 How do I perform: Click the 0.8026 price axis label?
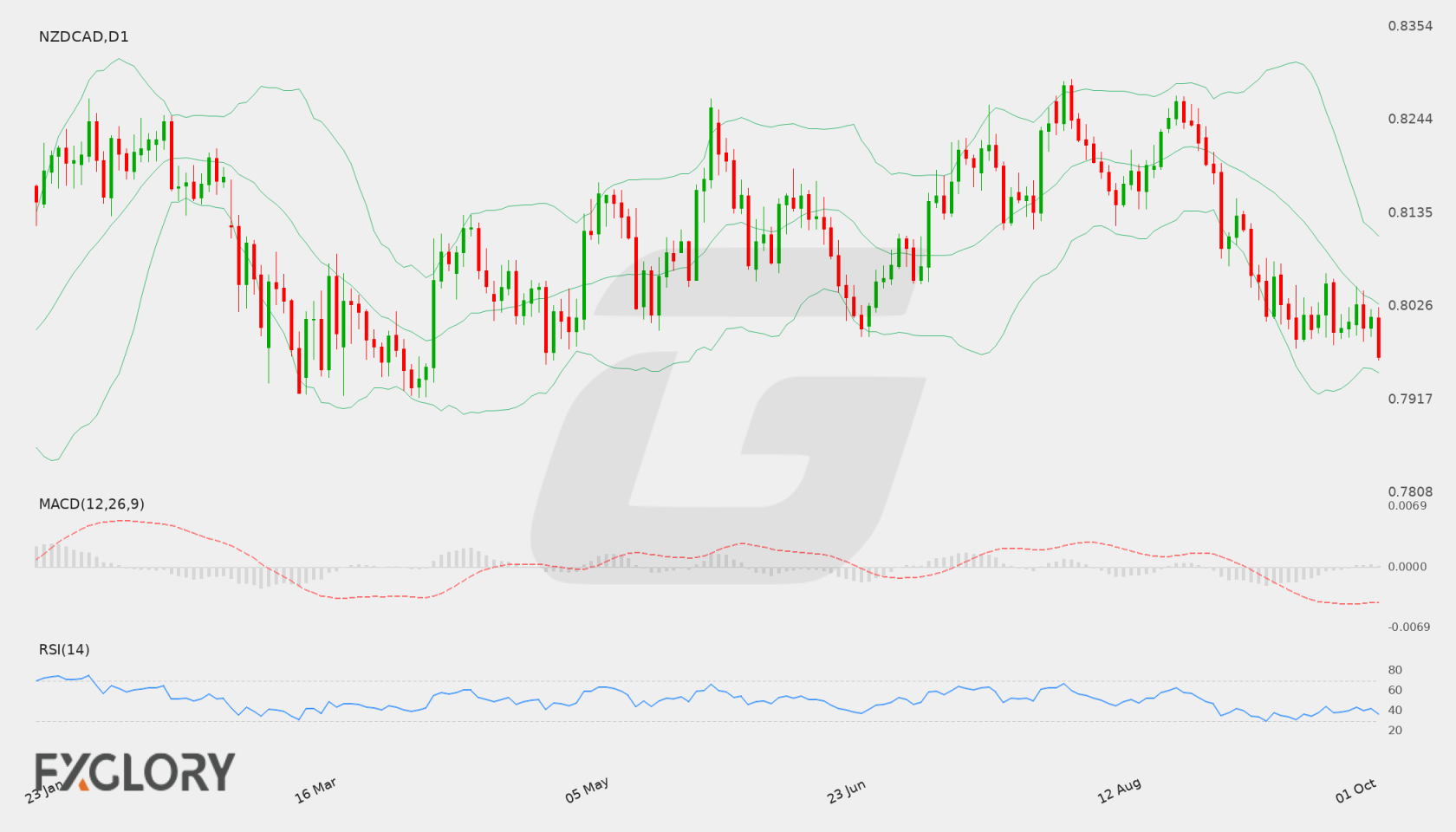click(x=1410, y=305)
